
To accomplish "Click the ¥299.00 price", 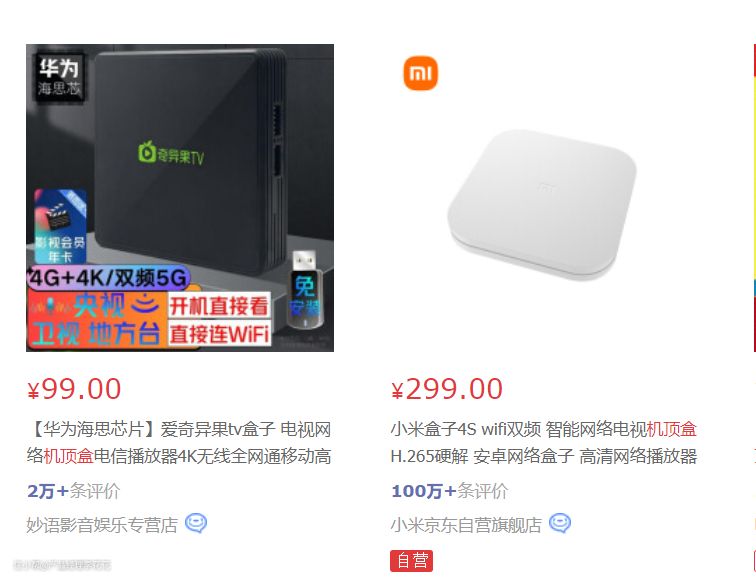I will pos(447,389).
